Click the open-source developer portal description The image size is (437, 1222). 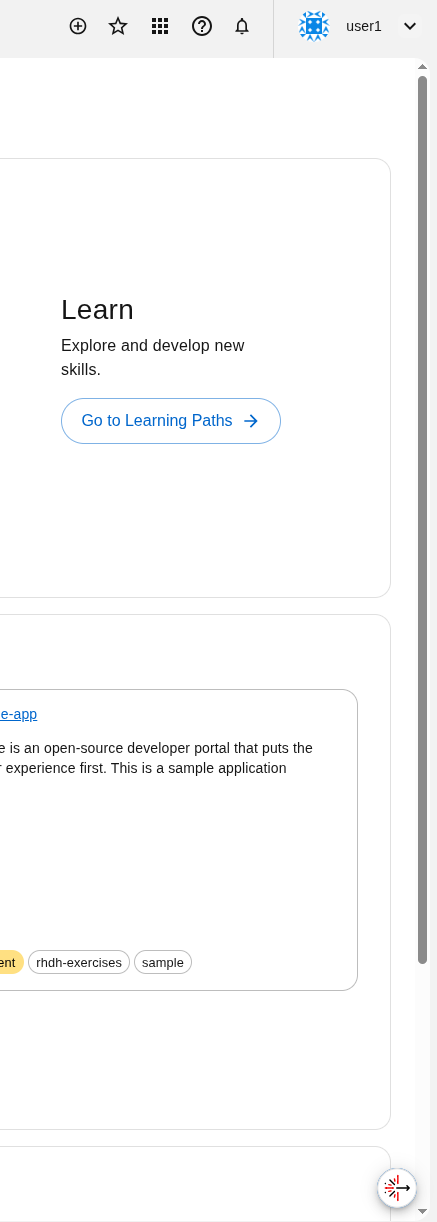(x=156, y=758)
